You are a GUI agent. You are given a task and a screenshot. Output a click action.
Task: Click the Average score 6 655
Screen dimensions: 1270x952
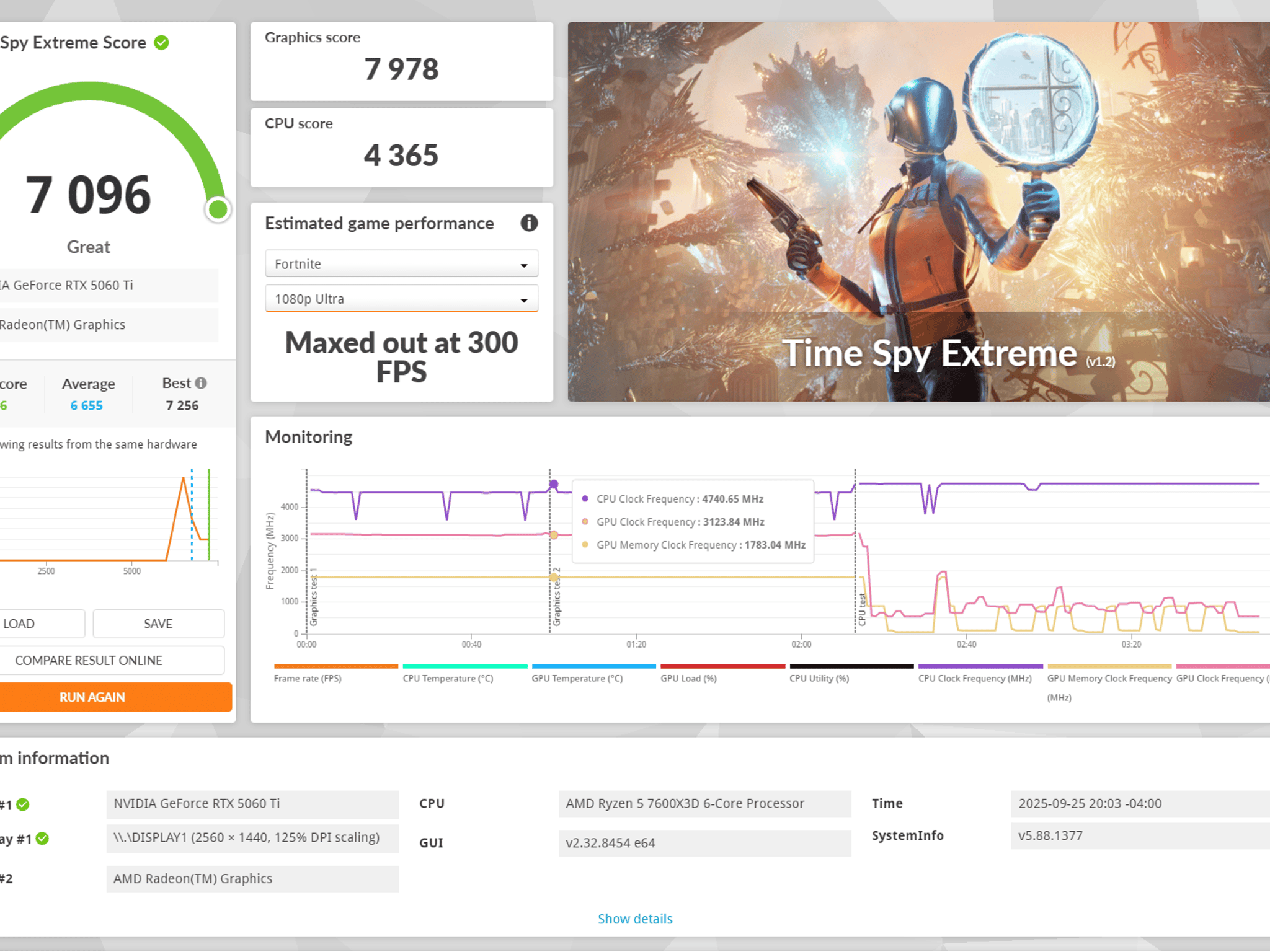tap(87, 405)
